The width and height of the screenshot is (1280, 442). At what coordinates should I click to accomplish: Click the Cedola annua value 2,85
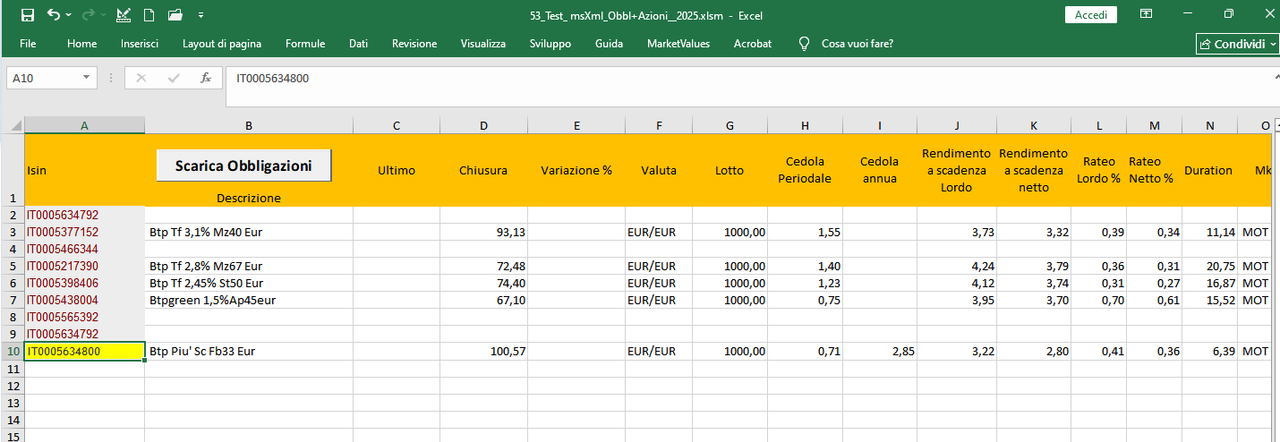click(880, 351)
